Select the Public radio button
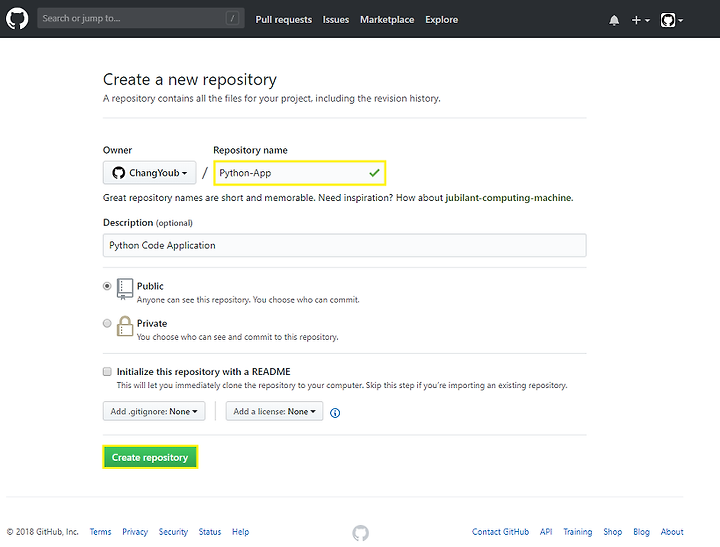Viewport: 720px width, 547px height. [x=107, y=286]
